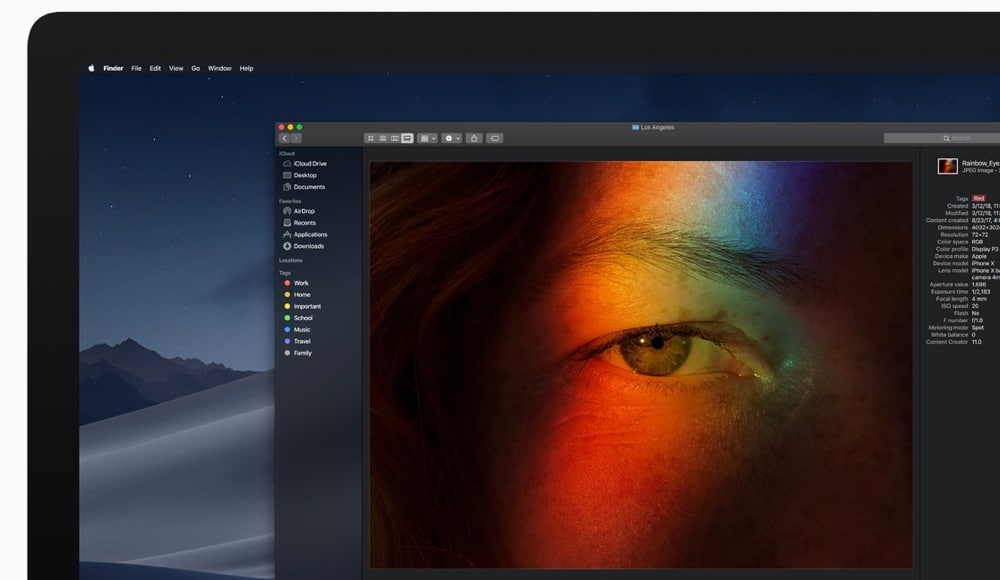This screenshot has height=580, width=1000.
Task: Click the iCloud sidebar heading
Action: click(x=287, y=154)
